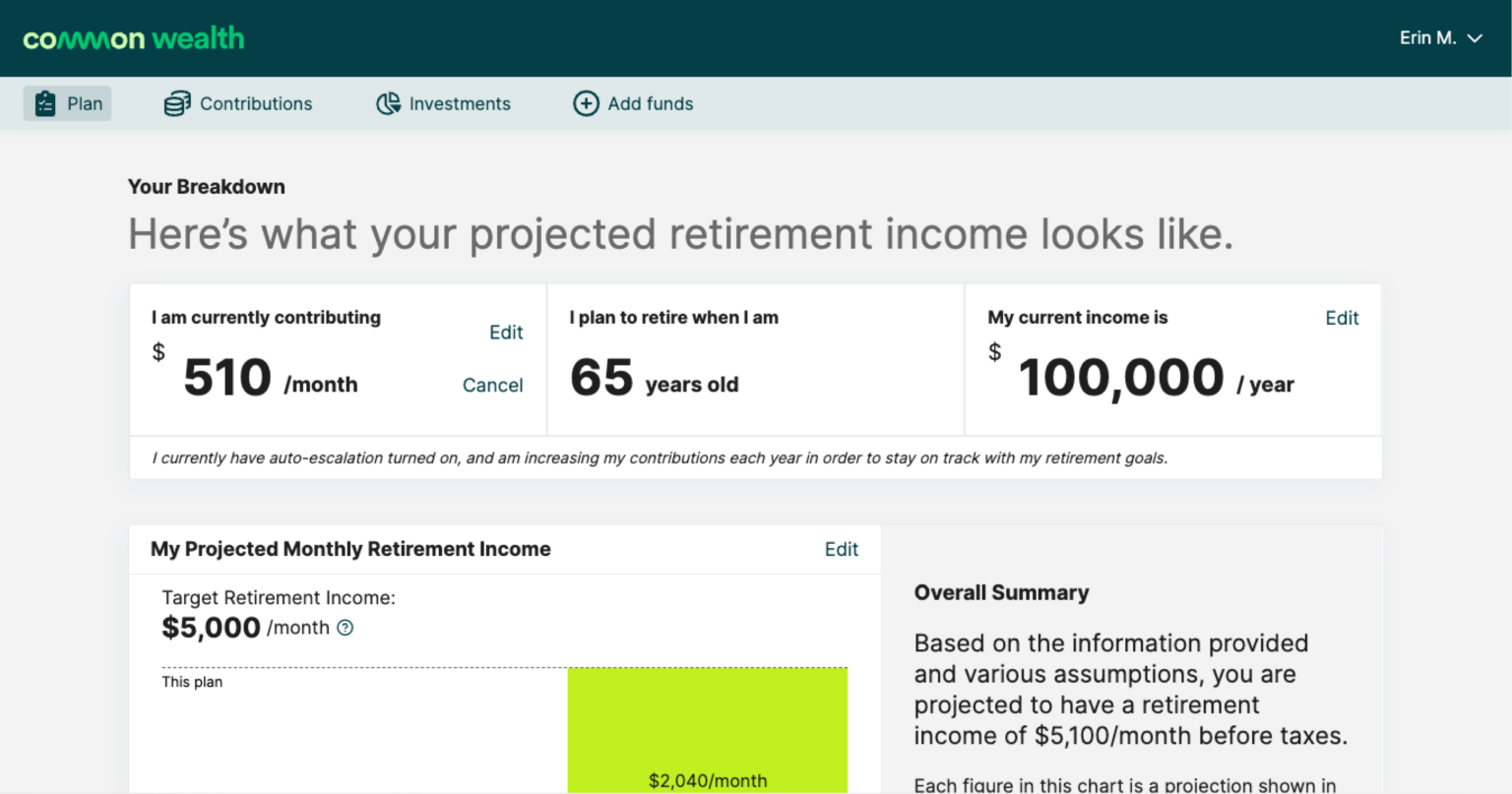This screenshot has width=1512, height=794.
Task: Select the green $2,040/month bar
Action: [x=708, y=730]
